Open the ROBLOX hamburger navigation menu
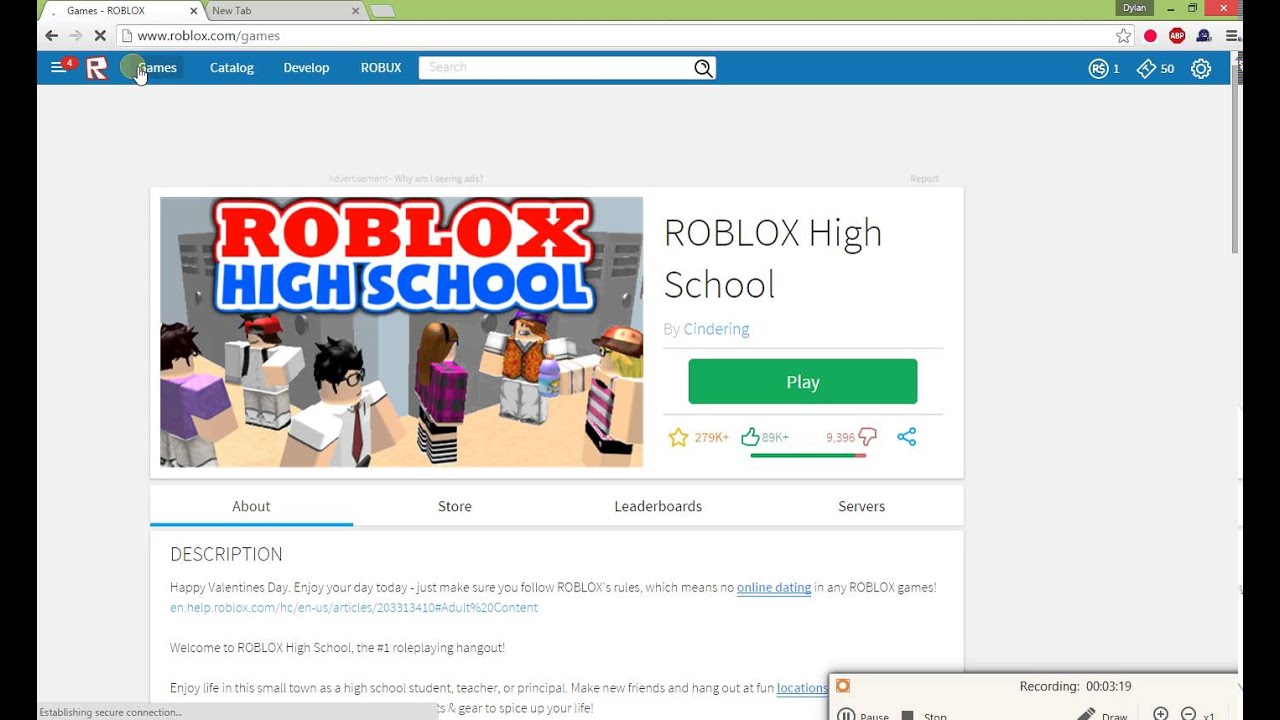 coord(58,68)
